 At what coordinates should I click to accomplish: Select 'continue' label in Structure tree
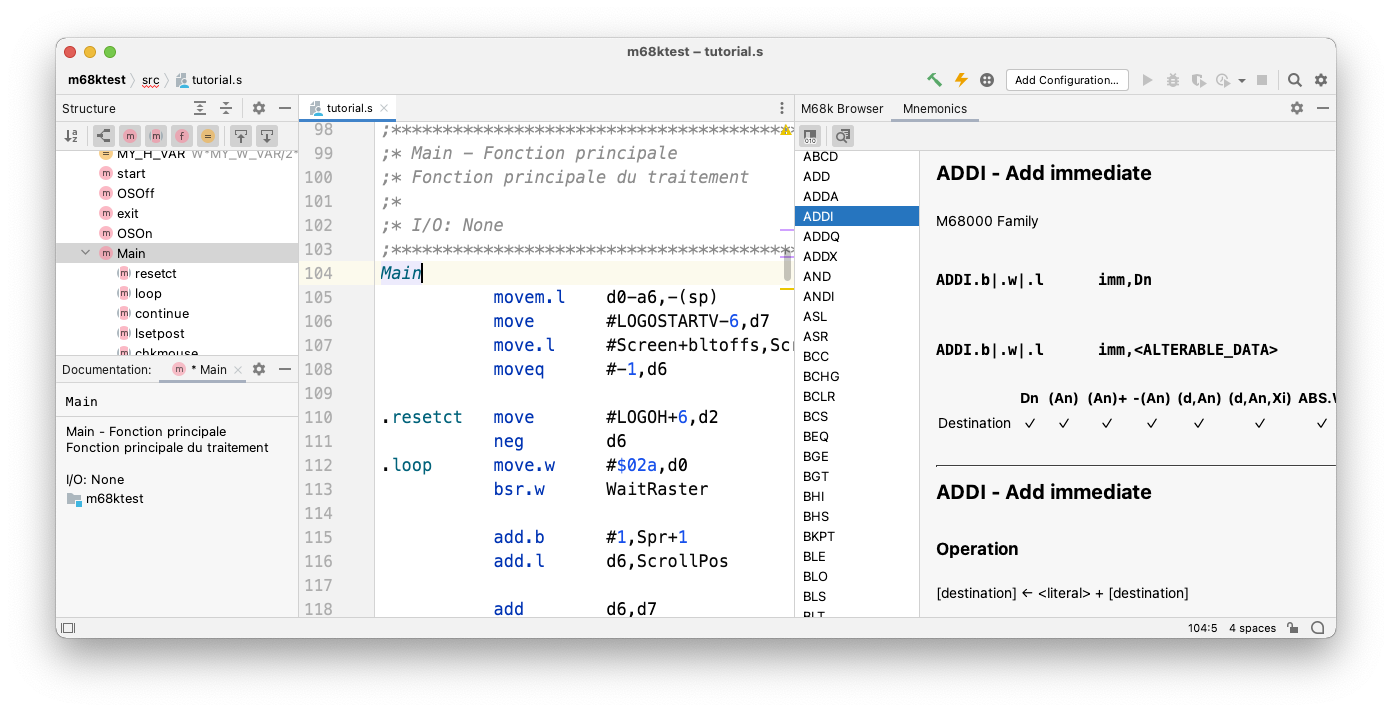(x=162, y=313)
